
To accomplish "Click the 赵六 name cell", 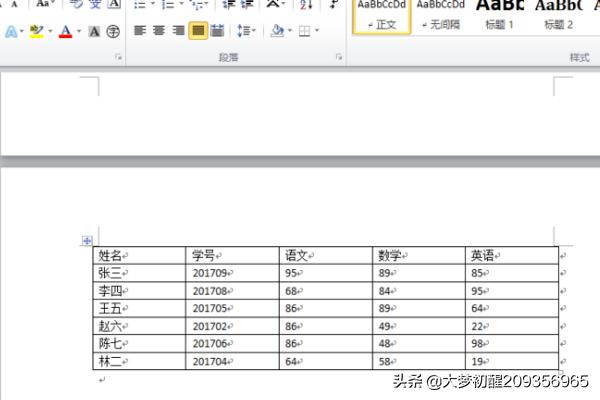I will pos(139,326).
